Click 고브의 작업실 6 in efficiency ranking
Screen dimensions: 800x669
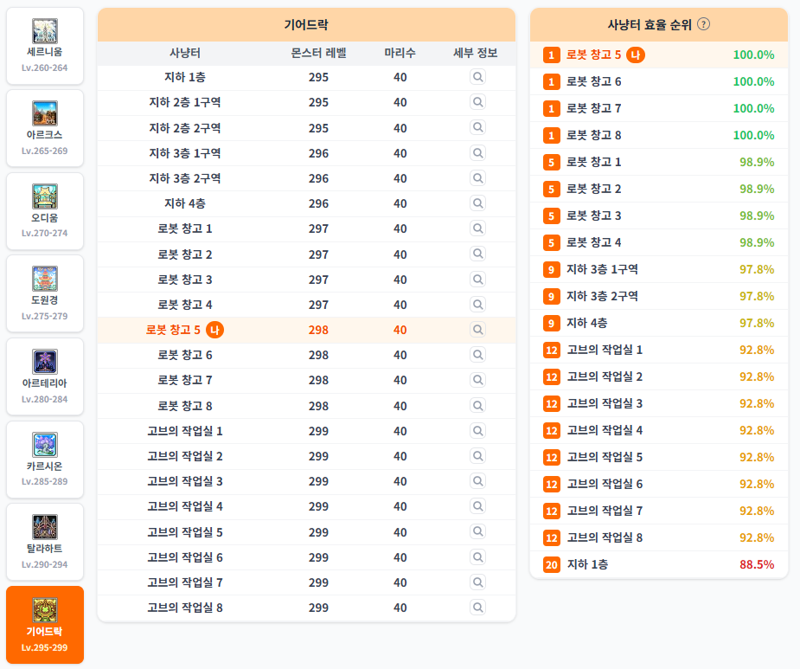659,484
